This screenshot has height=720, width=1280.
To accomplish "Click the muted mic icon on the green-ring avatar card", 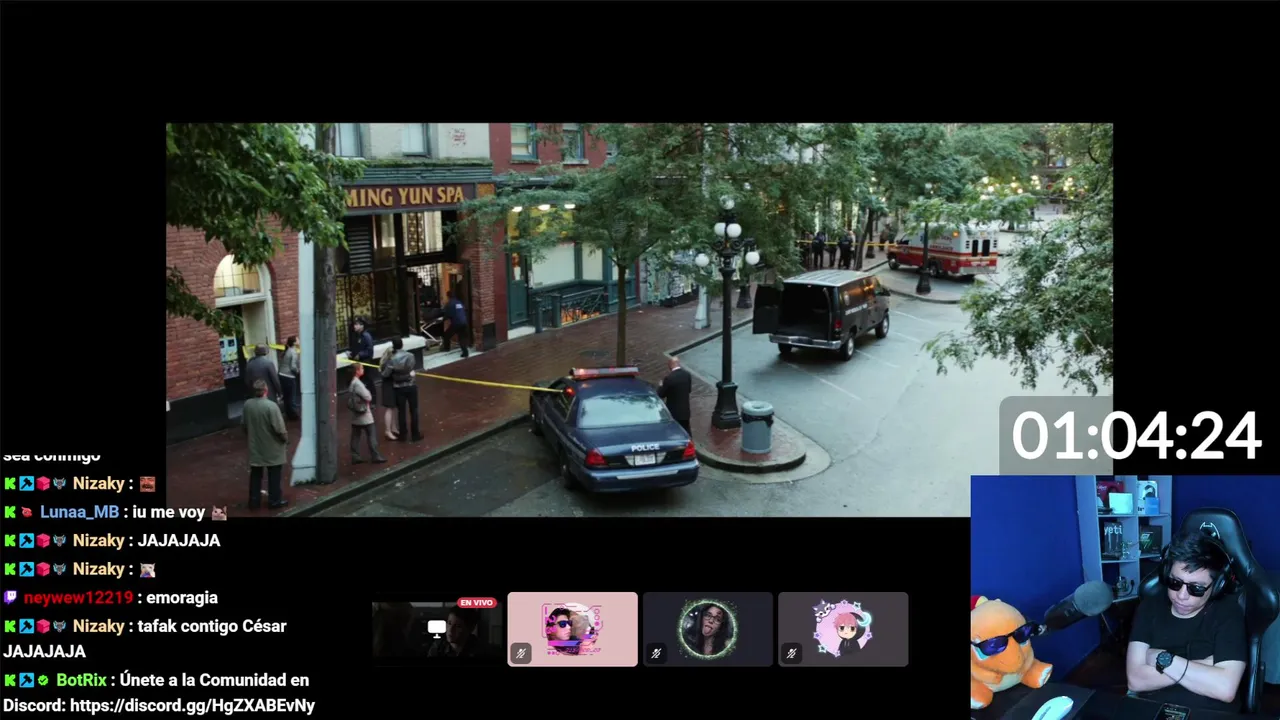I will click(x=656, y=653).
